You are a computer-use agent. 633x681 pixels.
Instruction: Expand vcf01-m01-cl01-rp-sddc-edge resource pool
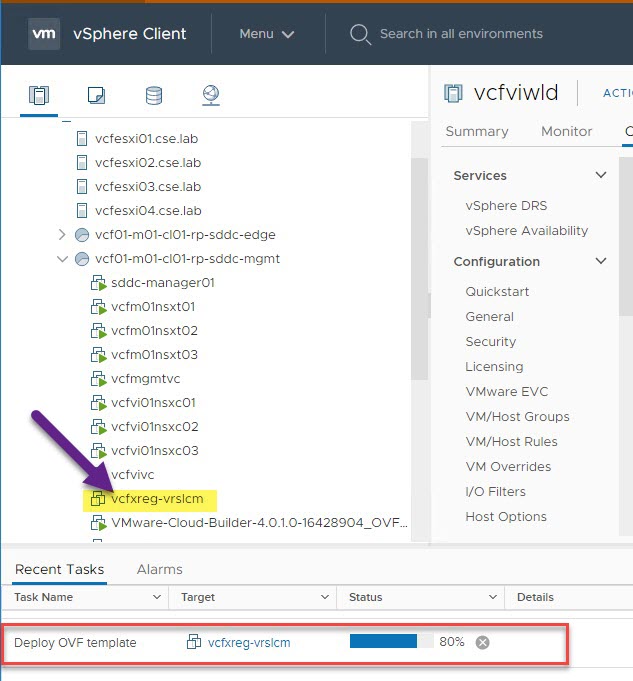pyautogui.click(x=62, y=235)
